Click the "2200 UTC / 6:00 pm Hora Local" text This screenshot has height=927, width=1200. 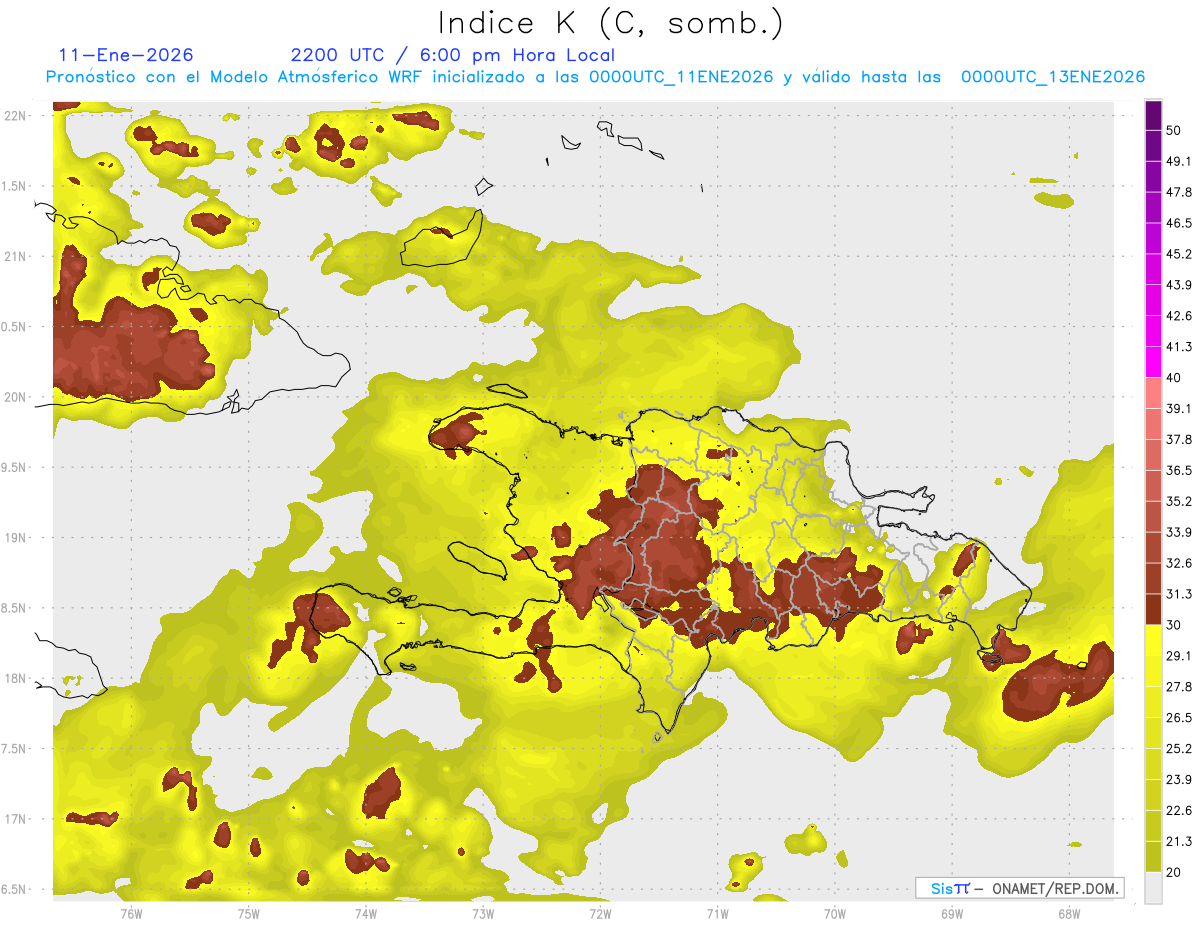coord(452,55)
